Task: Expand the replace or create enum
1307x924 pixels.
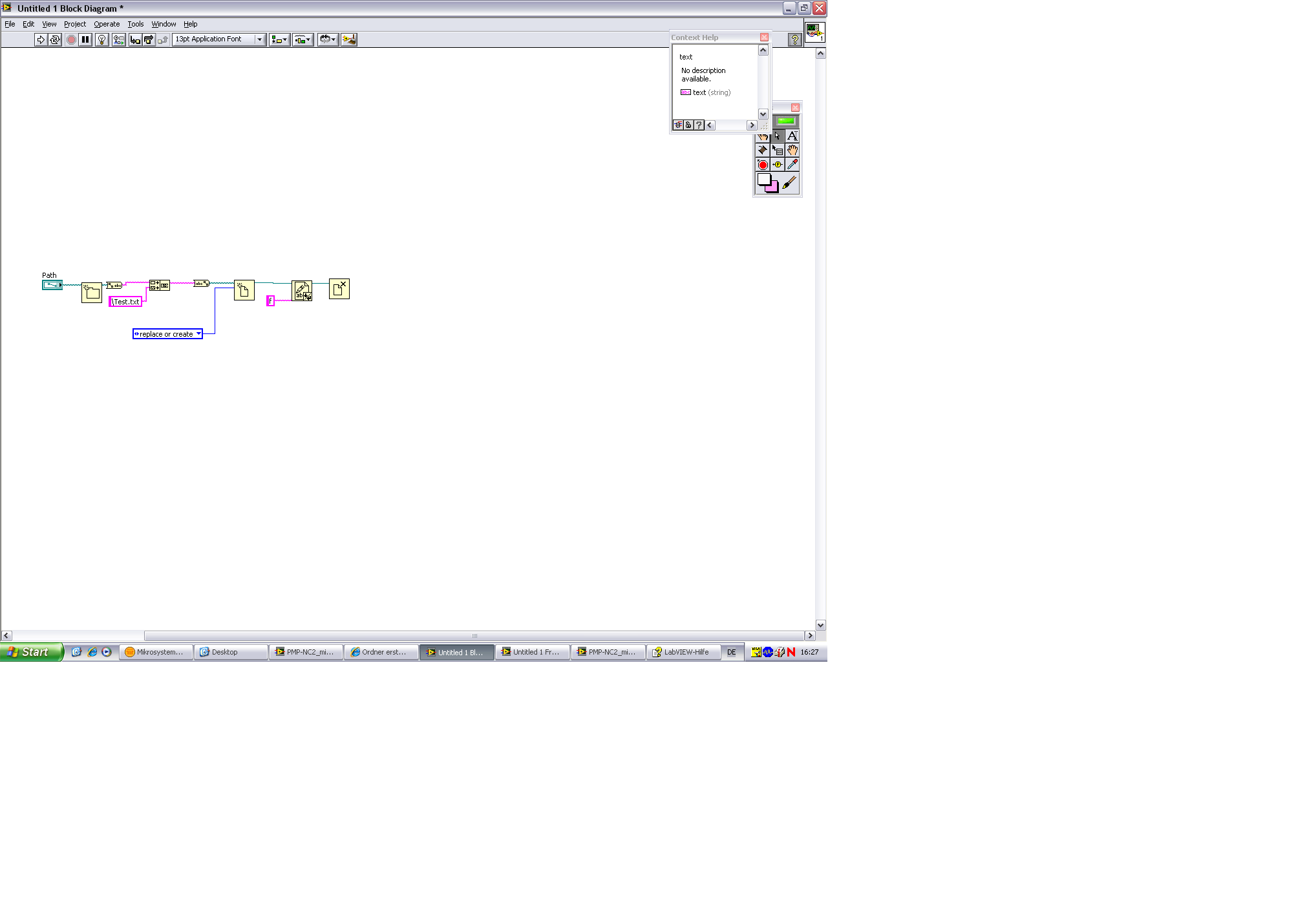Action: [x=198, y=334]
